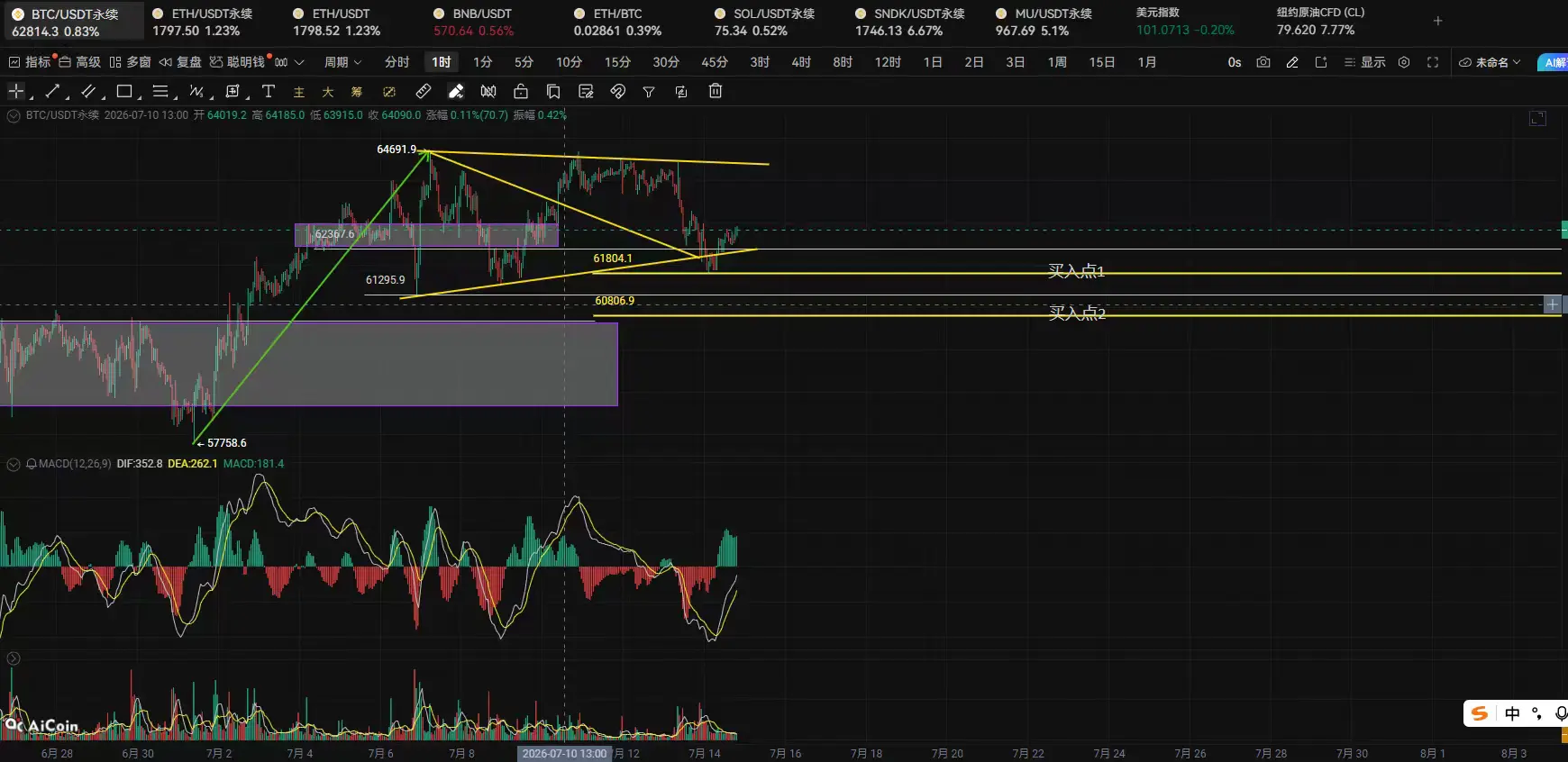The image size is (1568, 762).
Task: Open the 显示 display options menu
Action: (x=1364, y=62)
